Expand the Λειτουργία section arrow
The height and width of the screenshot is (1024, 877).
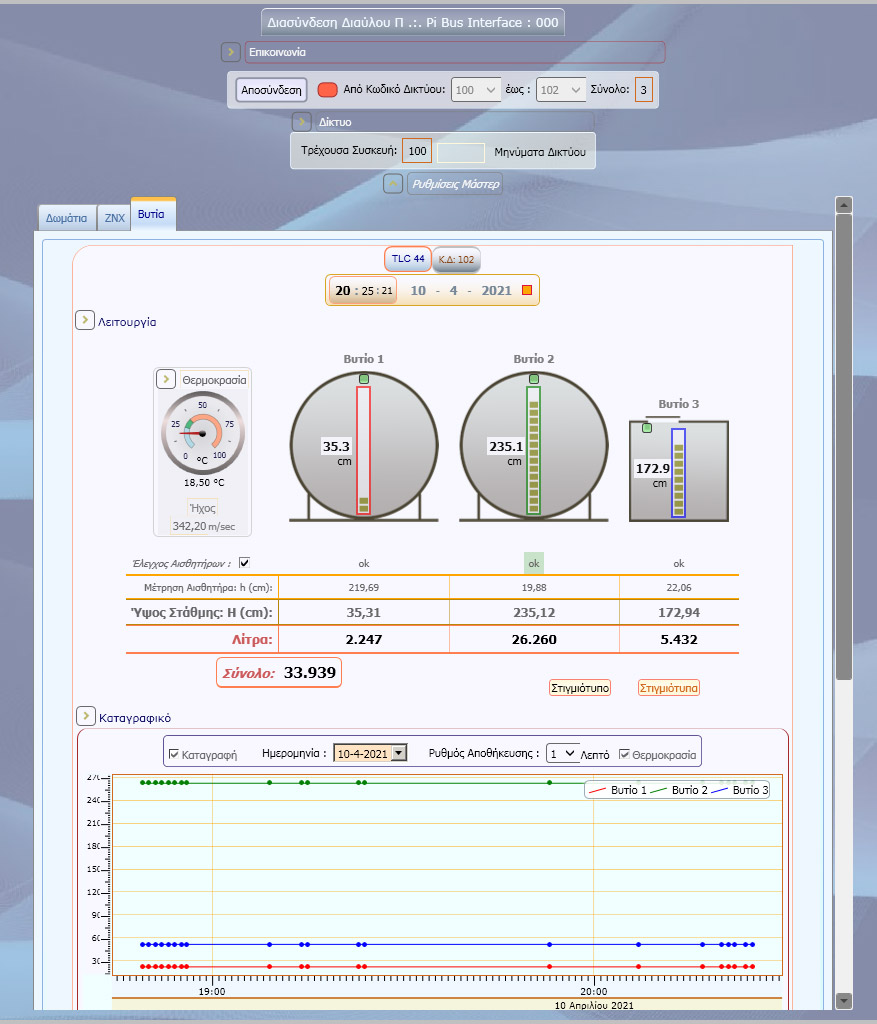tap(85, 320)
